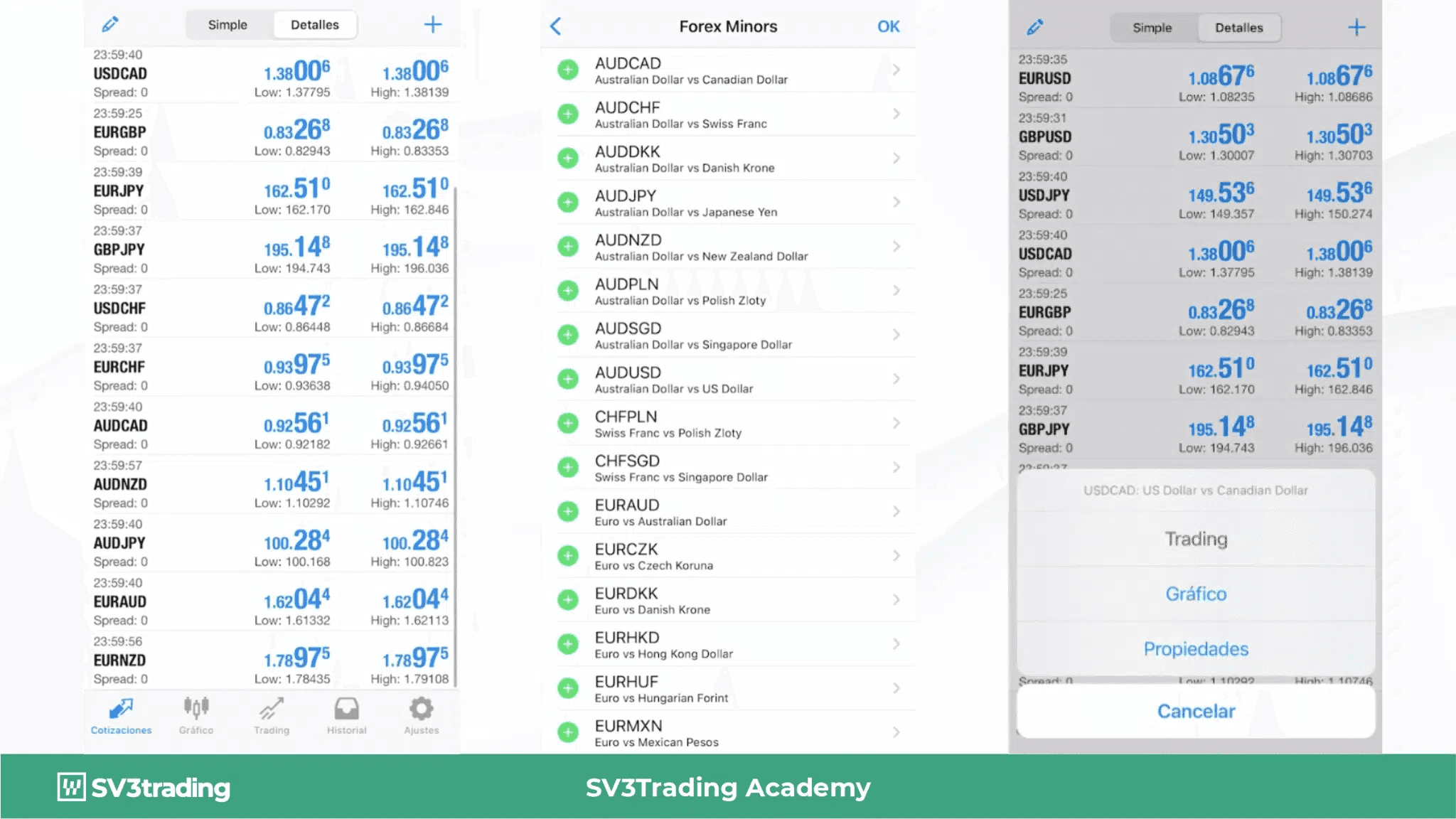Viewport: 1456px width, 819px height.
Task: Switch to Simple view in left panel
Action: pos(227,25)
